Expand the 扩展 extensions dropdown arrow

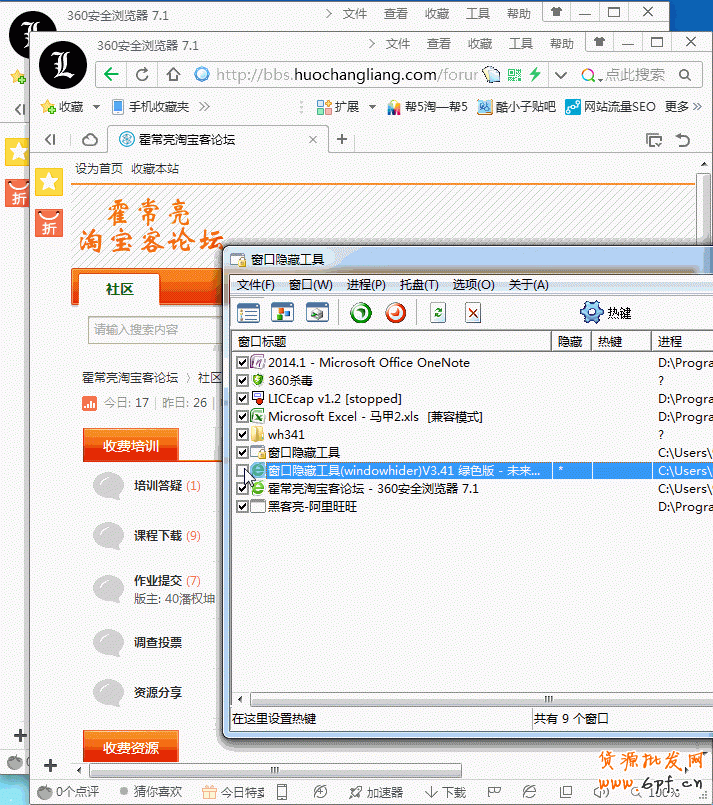[x=372, y=107]
